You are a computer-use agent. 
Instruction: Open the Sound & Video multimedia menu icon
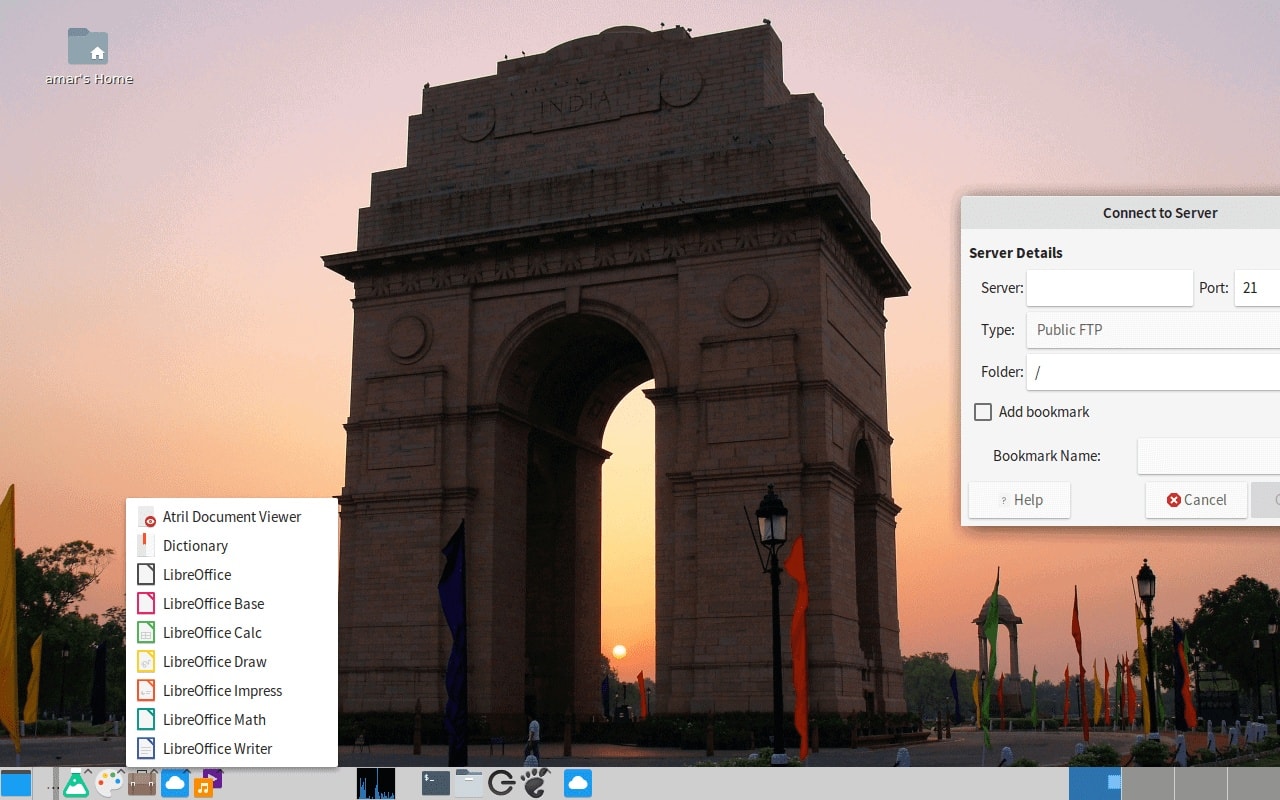tap(208, 783)
